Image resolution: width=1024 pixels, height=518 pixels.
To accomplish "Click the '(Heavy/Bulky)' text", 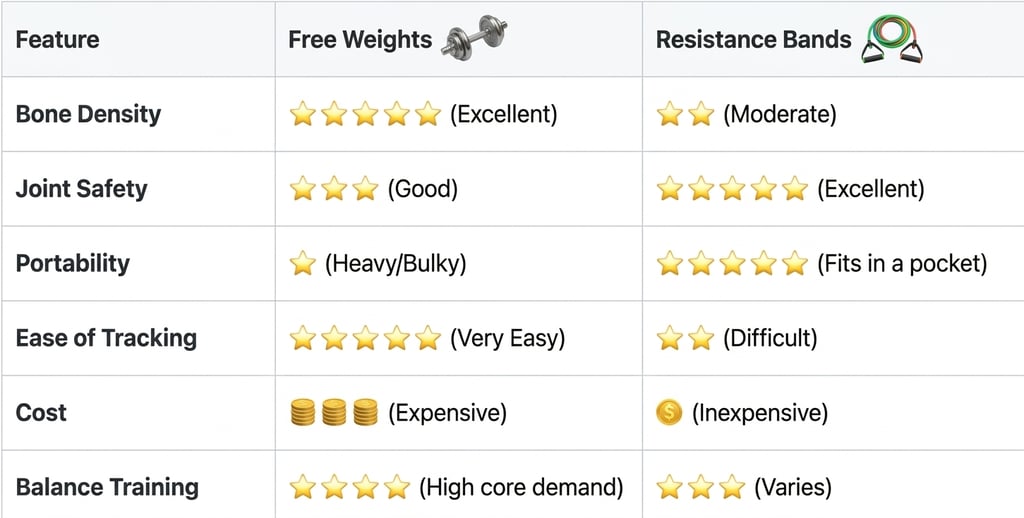I will (396, 264).
